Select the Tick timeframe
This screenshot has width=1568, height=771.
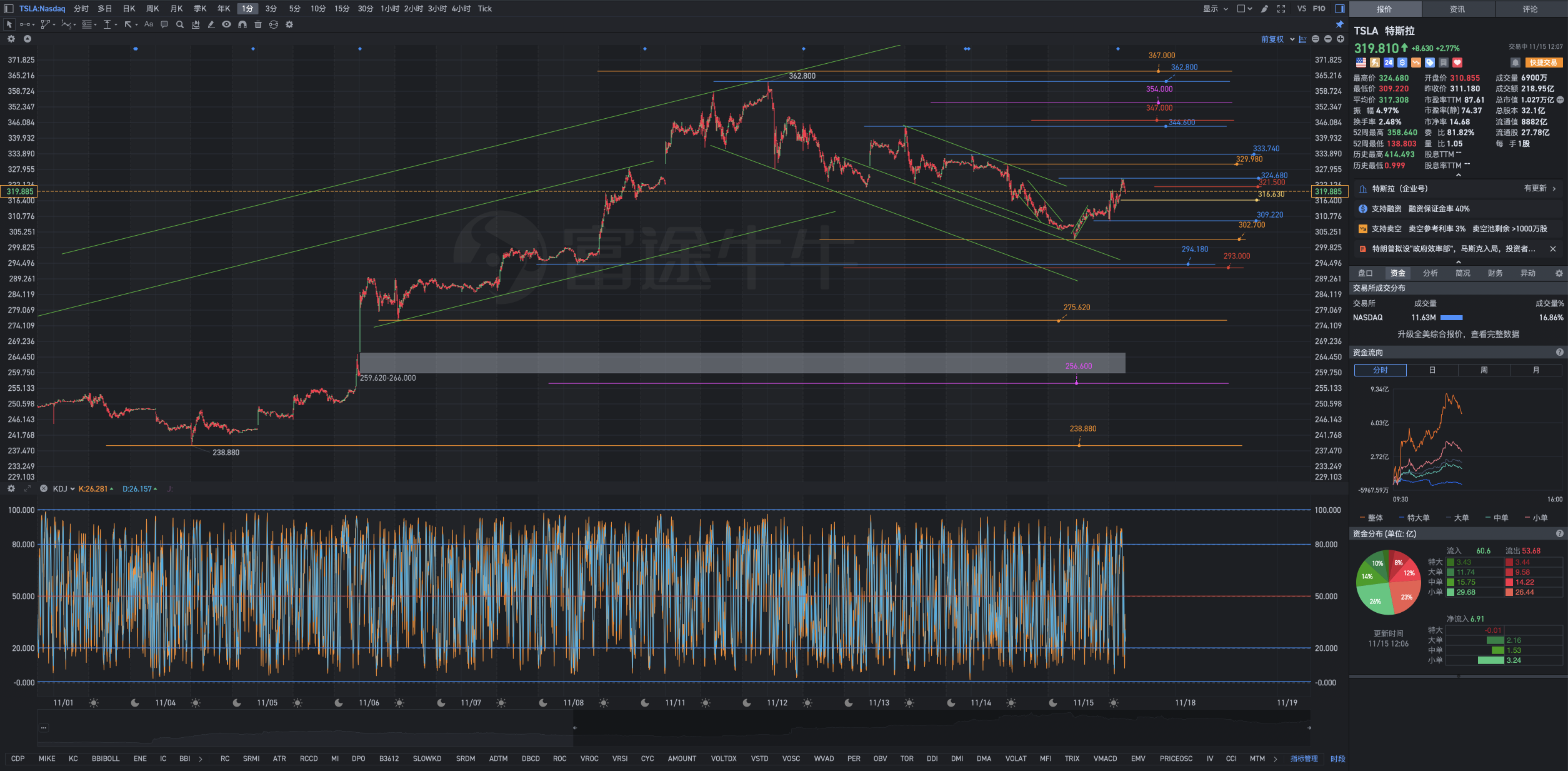click(x=485, y=9)
